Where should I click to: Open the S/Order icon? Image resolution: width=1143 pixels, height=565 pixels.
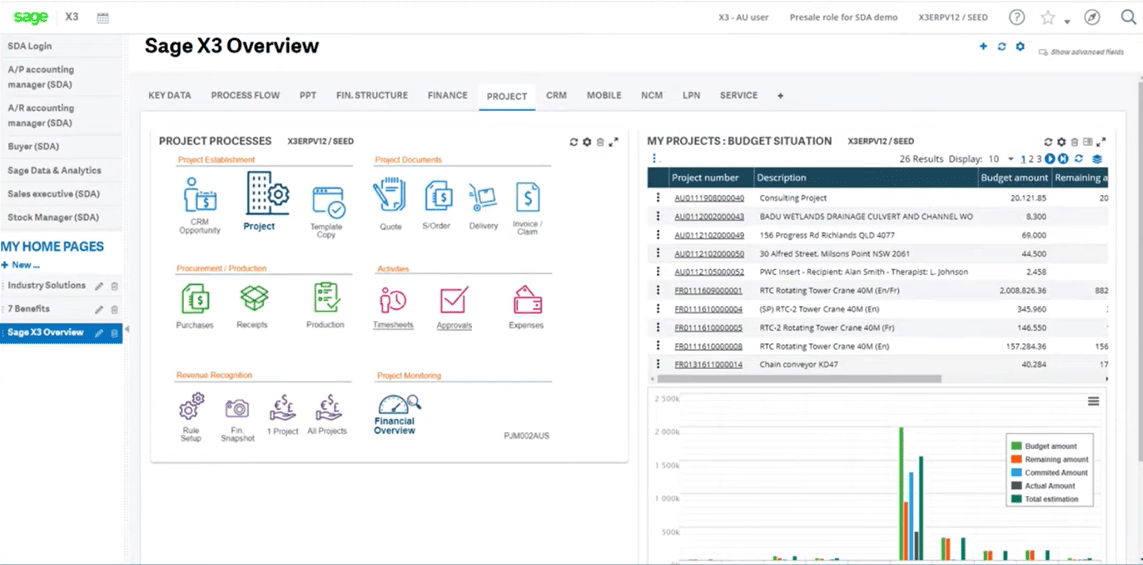(x=440, y=197)
